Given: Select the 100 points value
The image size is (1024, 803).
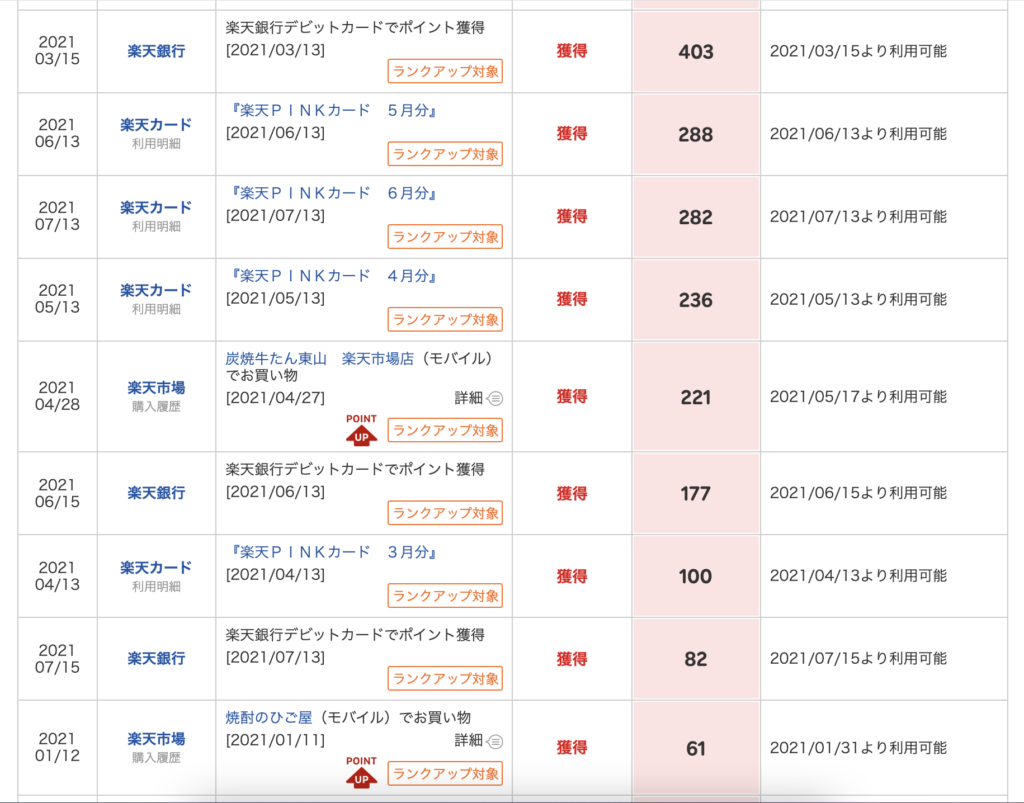Looking at the screenshot, I should pyautogui.click(x=696, y=576).
